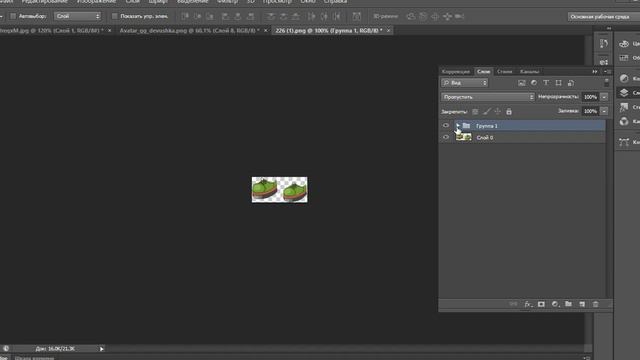The height and width of the screenshot is (360, 640).
Task: Add a layer style with fx icon
Action: tap(528, 304)
